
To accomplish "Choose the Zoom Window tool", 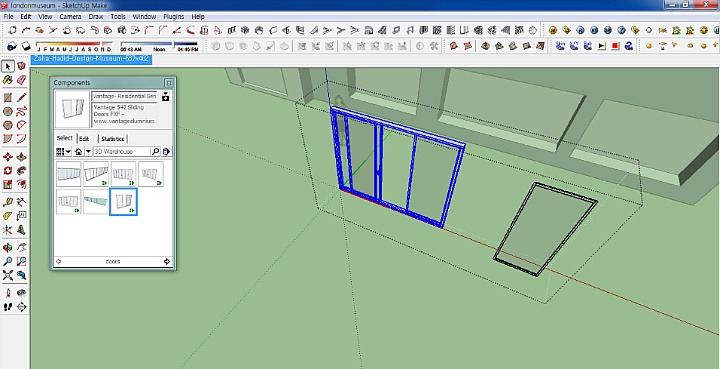I will 21,262.
